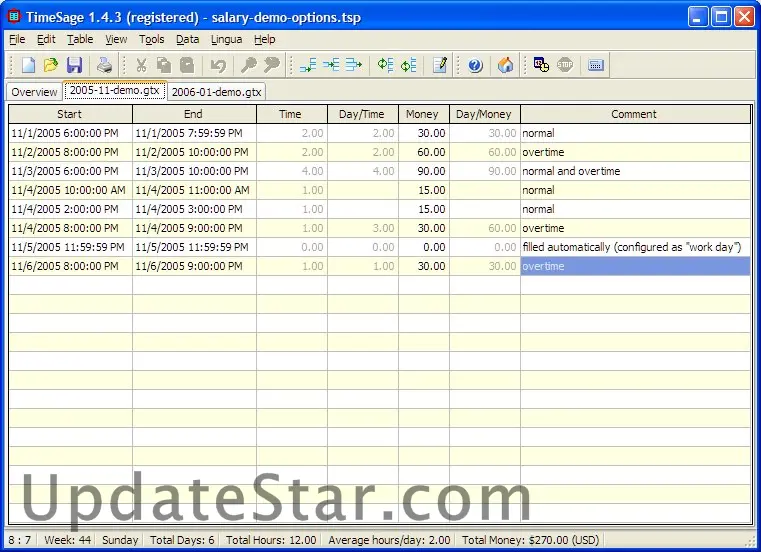Click the Money cell showing 90.00
The width and height of the screenshot is (761, 552).
(x=423, y=171)
